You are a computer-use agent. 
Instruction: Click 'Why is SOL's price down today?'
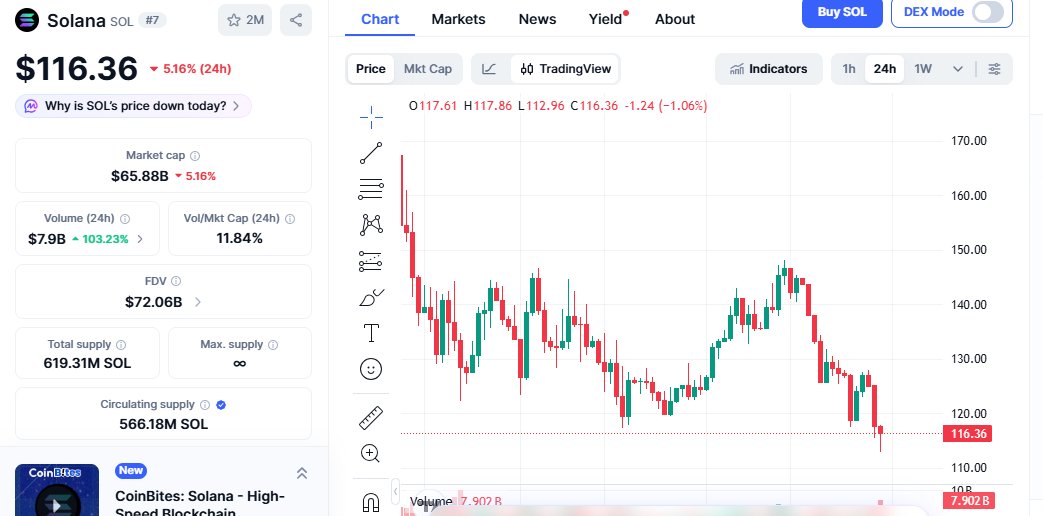tap(134, 106)
